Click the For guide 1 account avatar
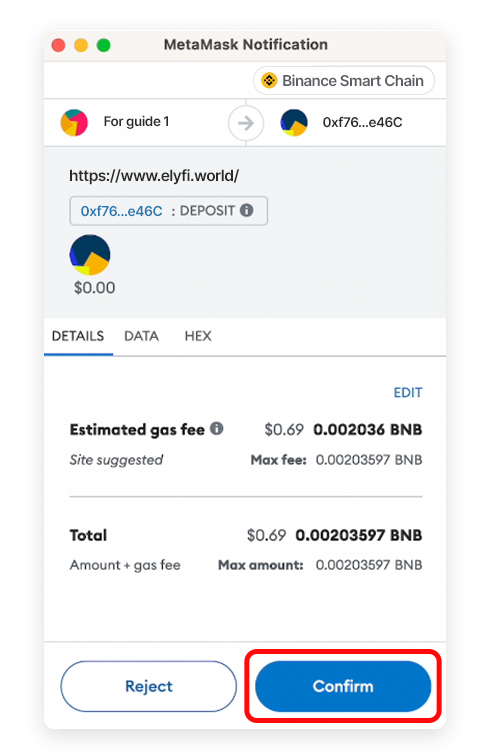Viewport: 489px width, 756px height. tap(74, 122)
